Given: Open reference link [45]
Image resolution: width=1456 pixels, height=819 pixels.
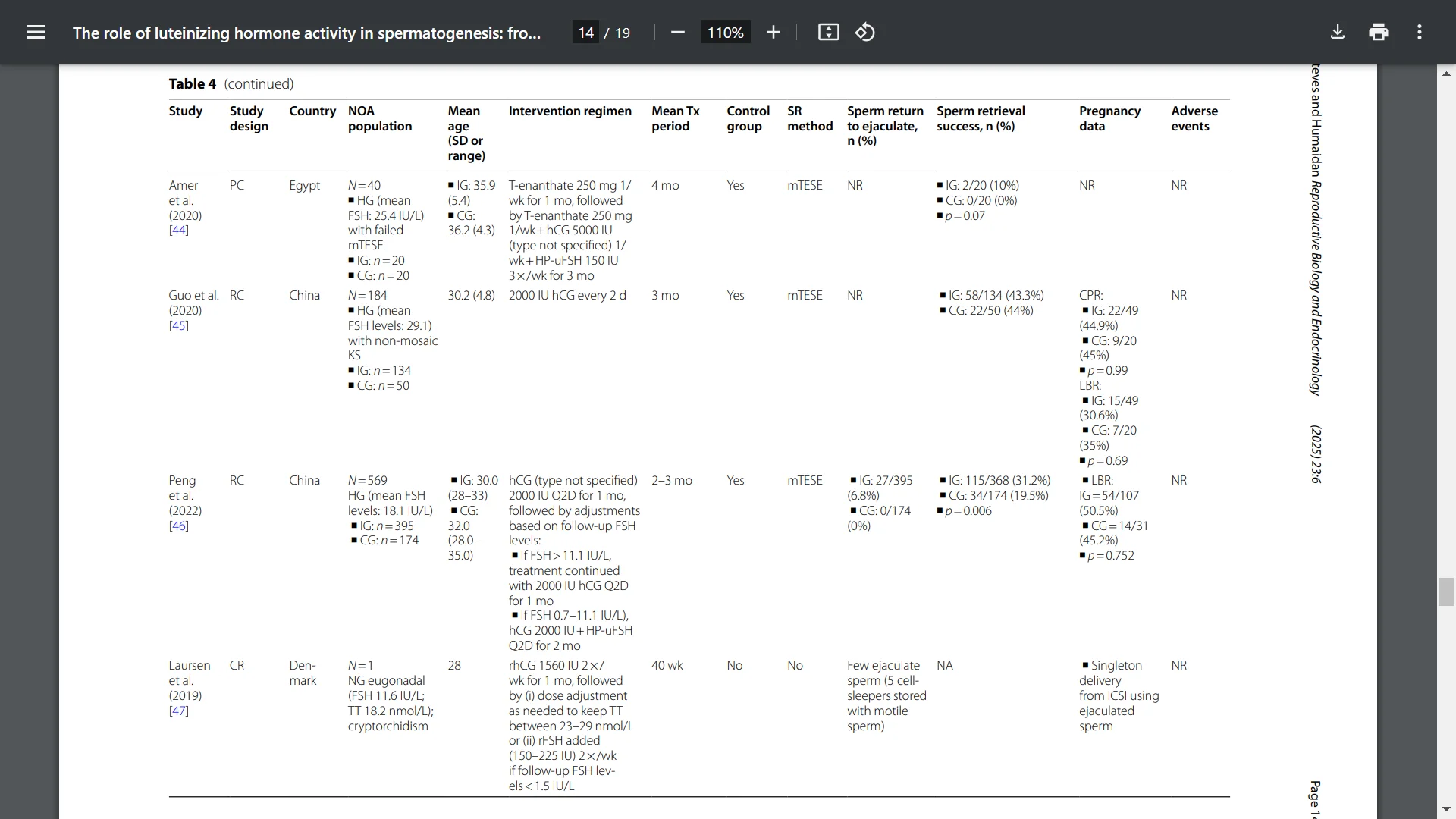Looking at the screenshot, I should click(x=178, y=325).
